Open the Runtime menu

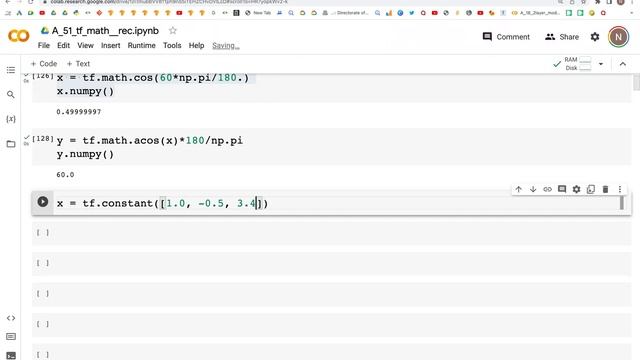[141, 45]
